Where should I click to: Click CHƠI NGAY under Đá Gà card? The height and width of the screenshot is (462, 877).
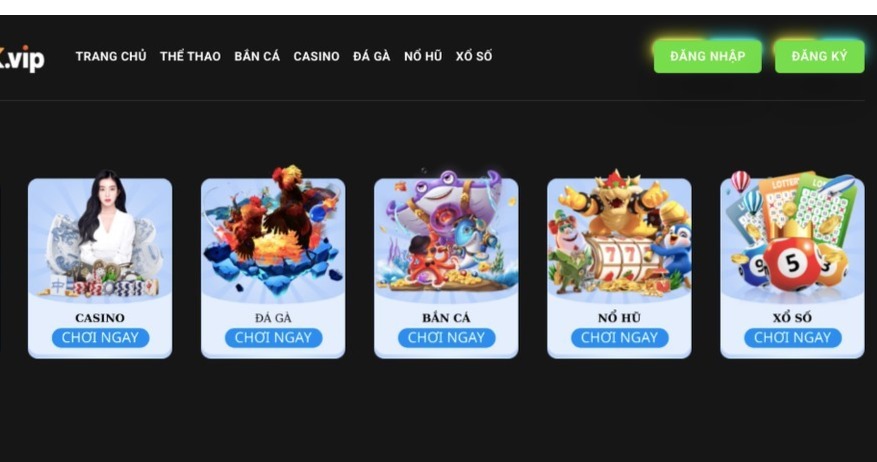coord(273,338)
